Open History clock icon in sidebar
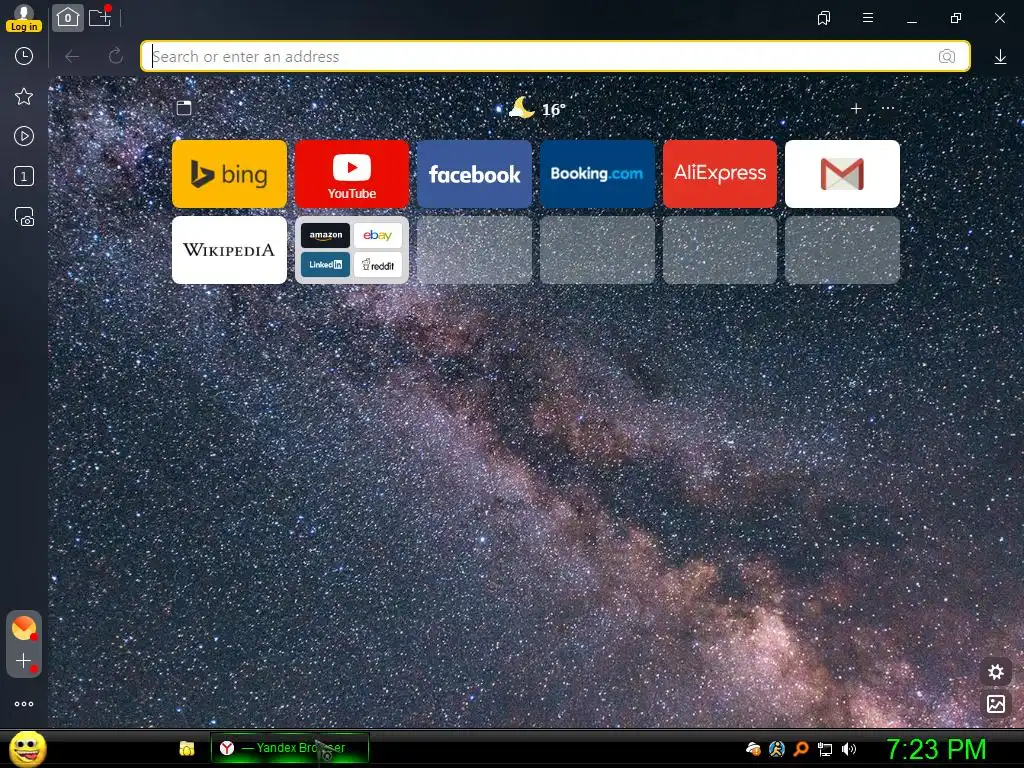Screen dimensions: 1024x768 [24, 56]
